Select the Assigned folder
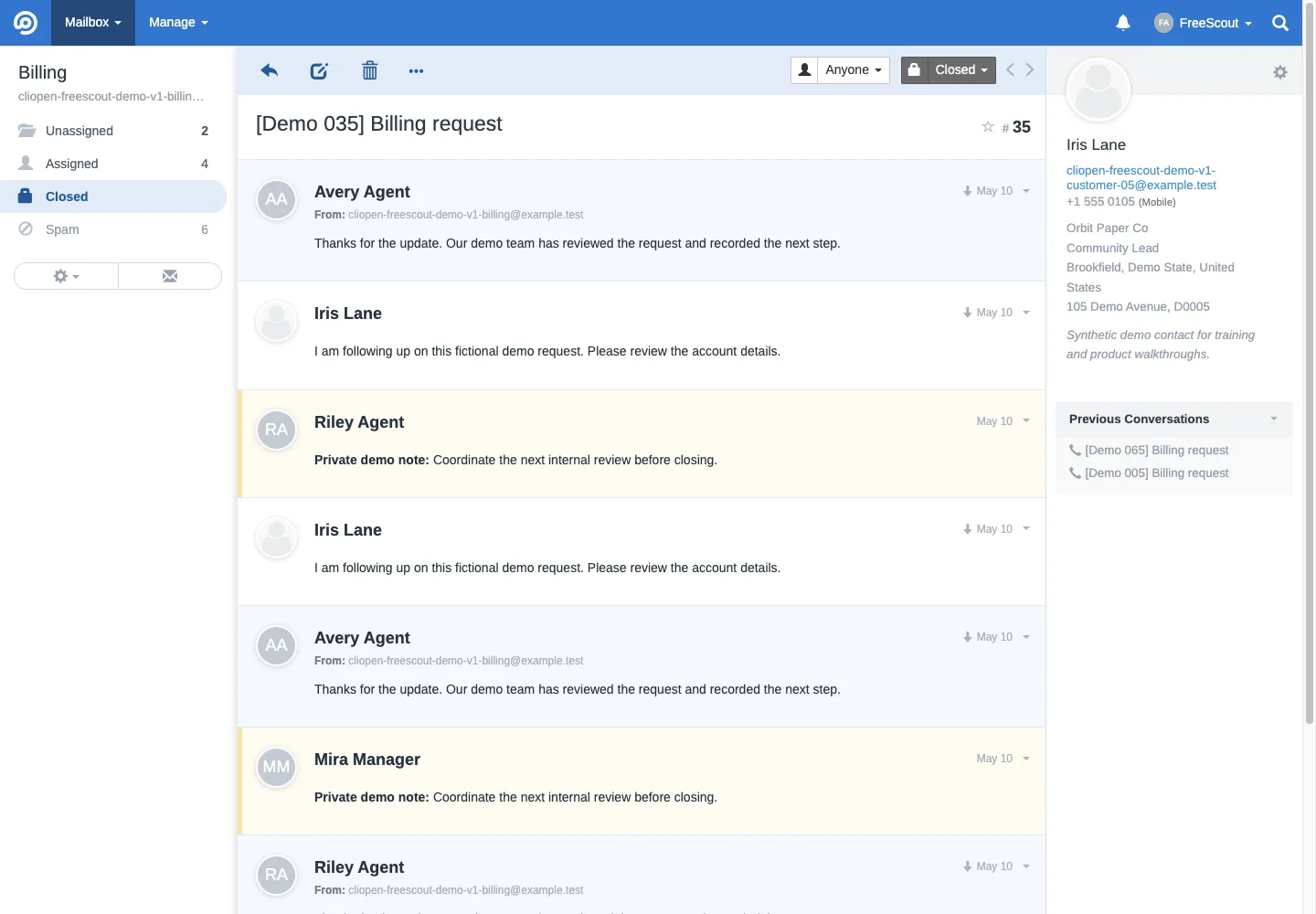Image resolution: width=1316 pixels, height=914 pixels. (x=113, y=164)
